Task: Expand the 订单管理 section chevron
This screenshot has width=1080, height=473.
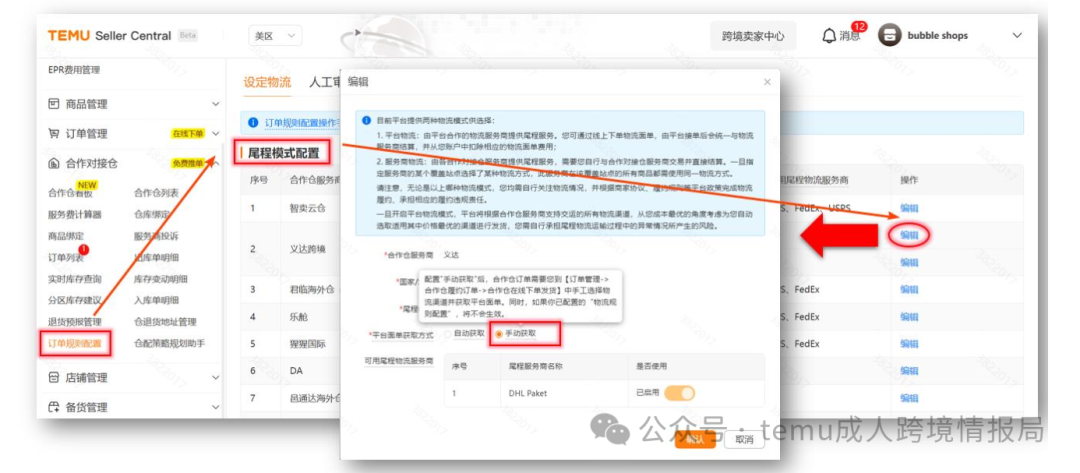Action: pos(216,134)
